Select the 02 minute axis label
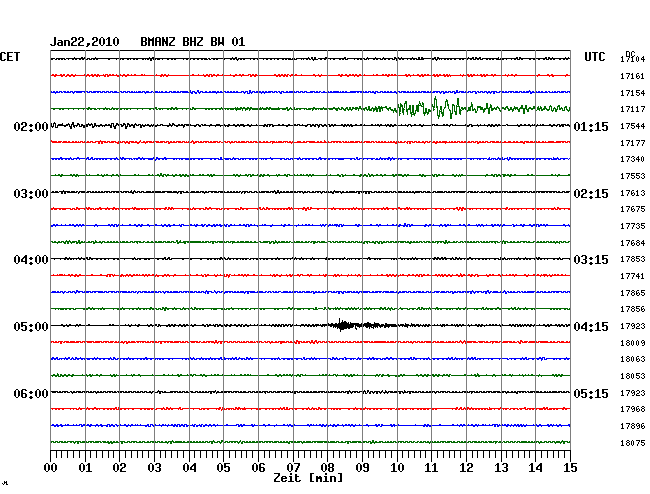 (119, 468)
